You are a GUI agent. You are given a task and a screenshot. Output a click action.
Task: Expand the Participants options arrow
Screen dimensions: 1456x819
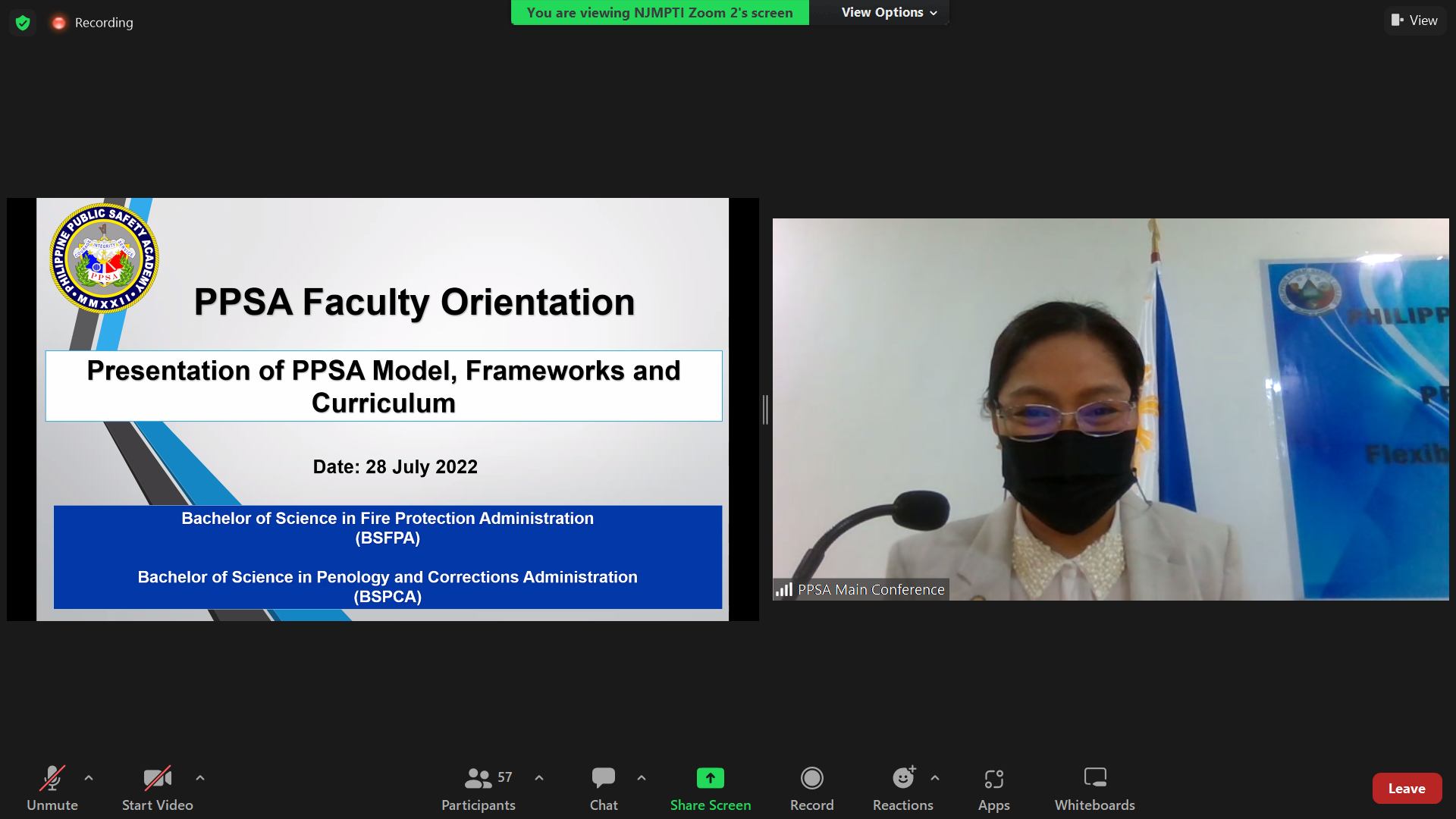coord(539,778)
